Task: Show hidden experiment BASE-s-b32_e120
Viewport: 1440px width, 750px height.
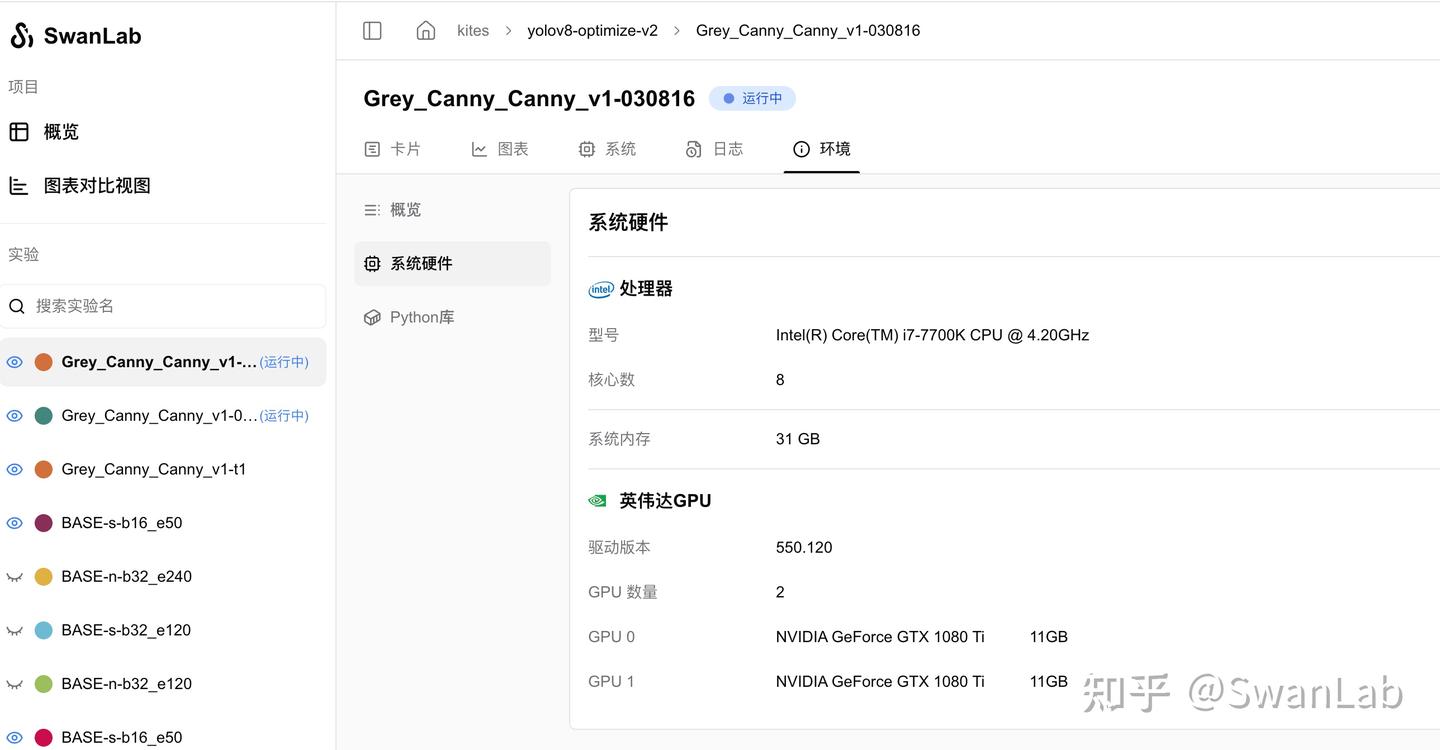Action: click(x=15, y=631)
